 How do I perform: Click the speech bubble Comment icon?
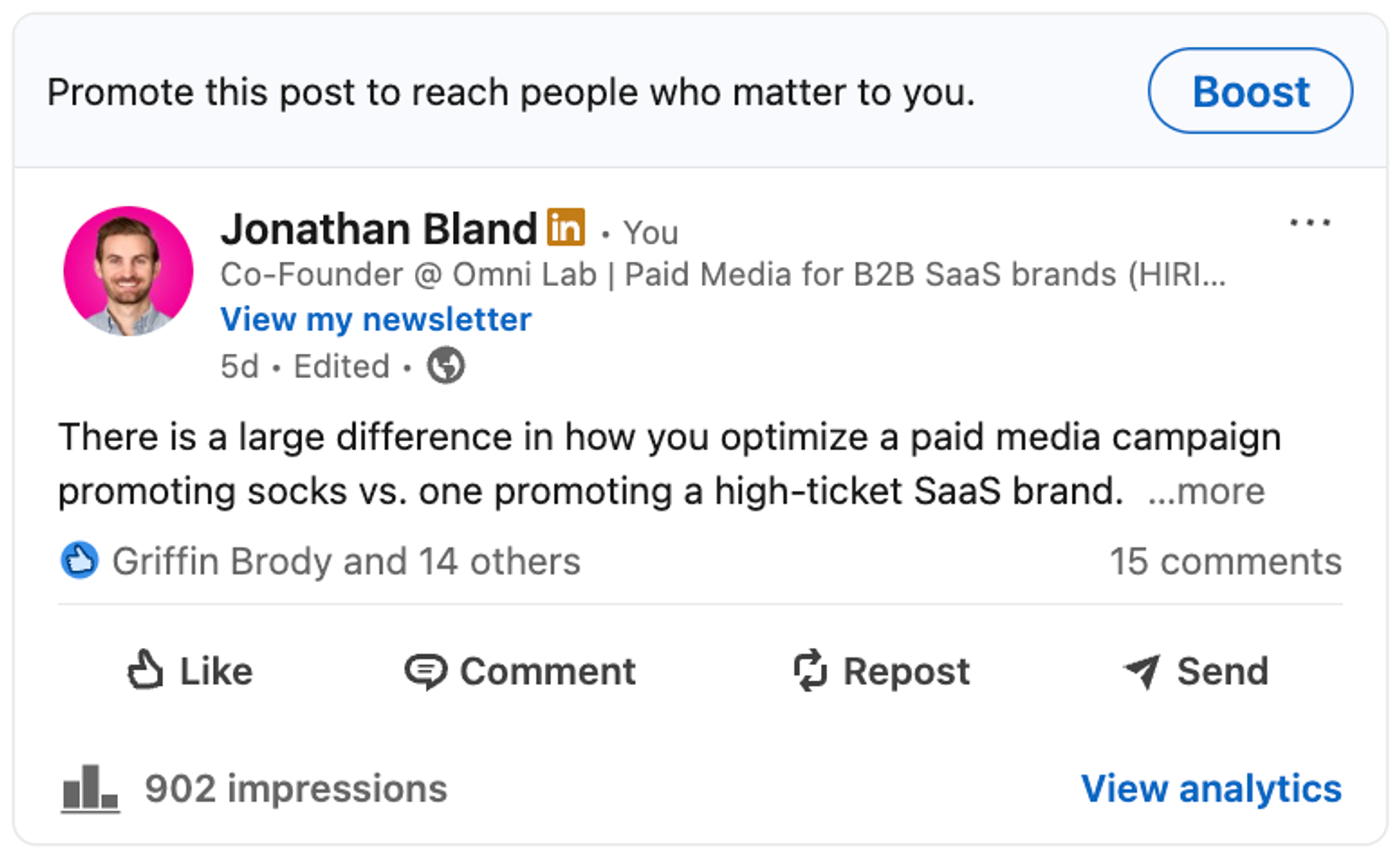(426, 671)
